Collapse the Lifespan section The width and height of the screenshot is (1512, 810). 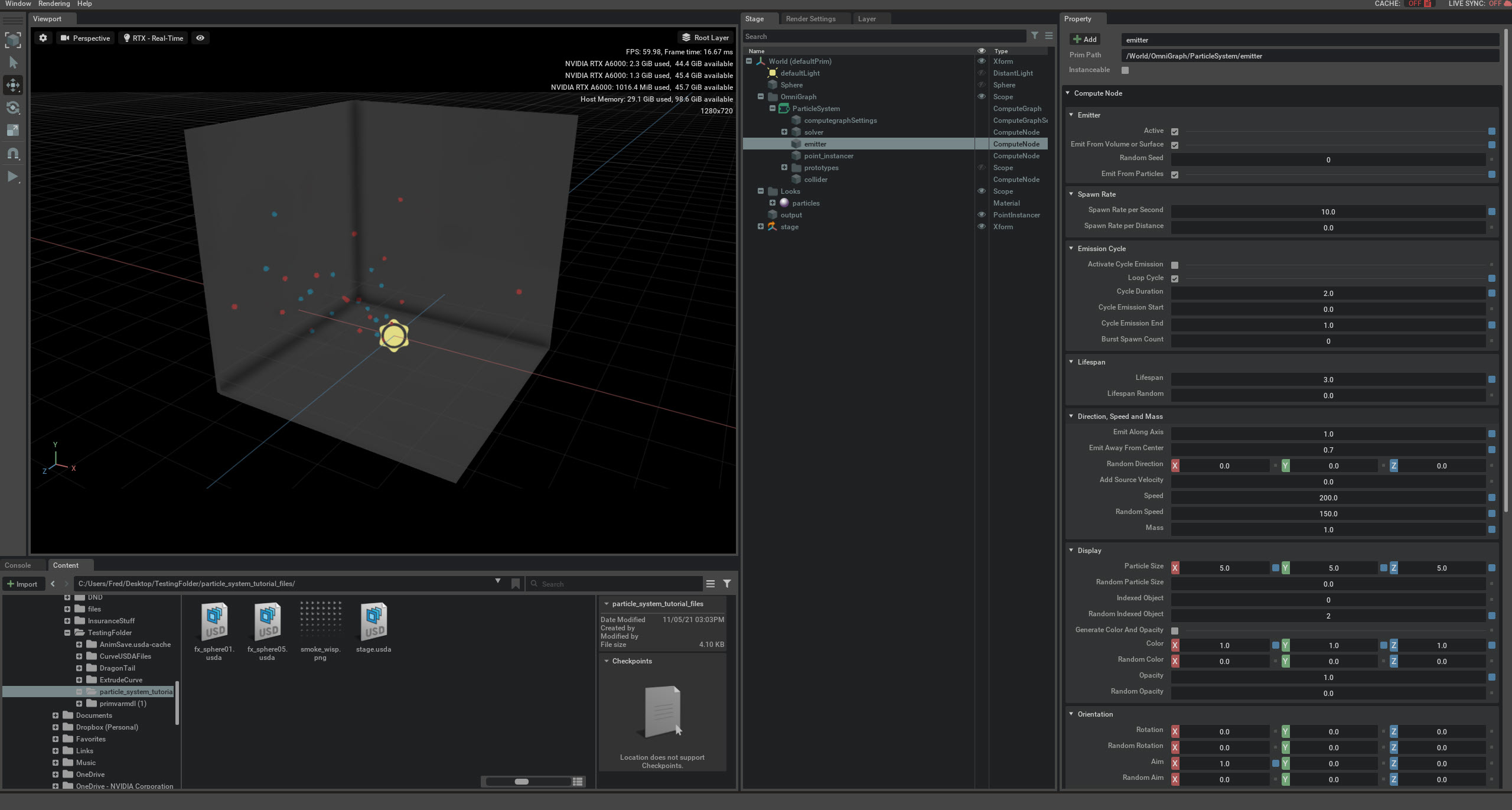pyautogui.click(x=1071, y=362)
